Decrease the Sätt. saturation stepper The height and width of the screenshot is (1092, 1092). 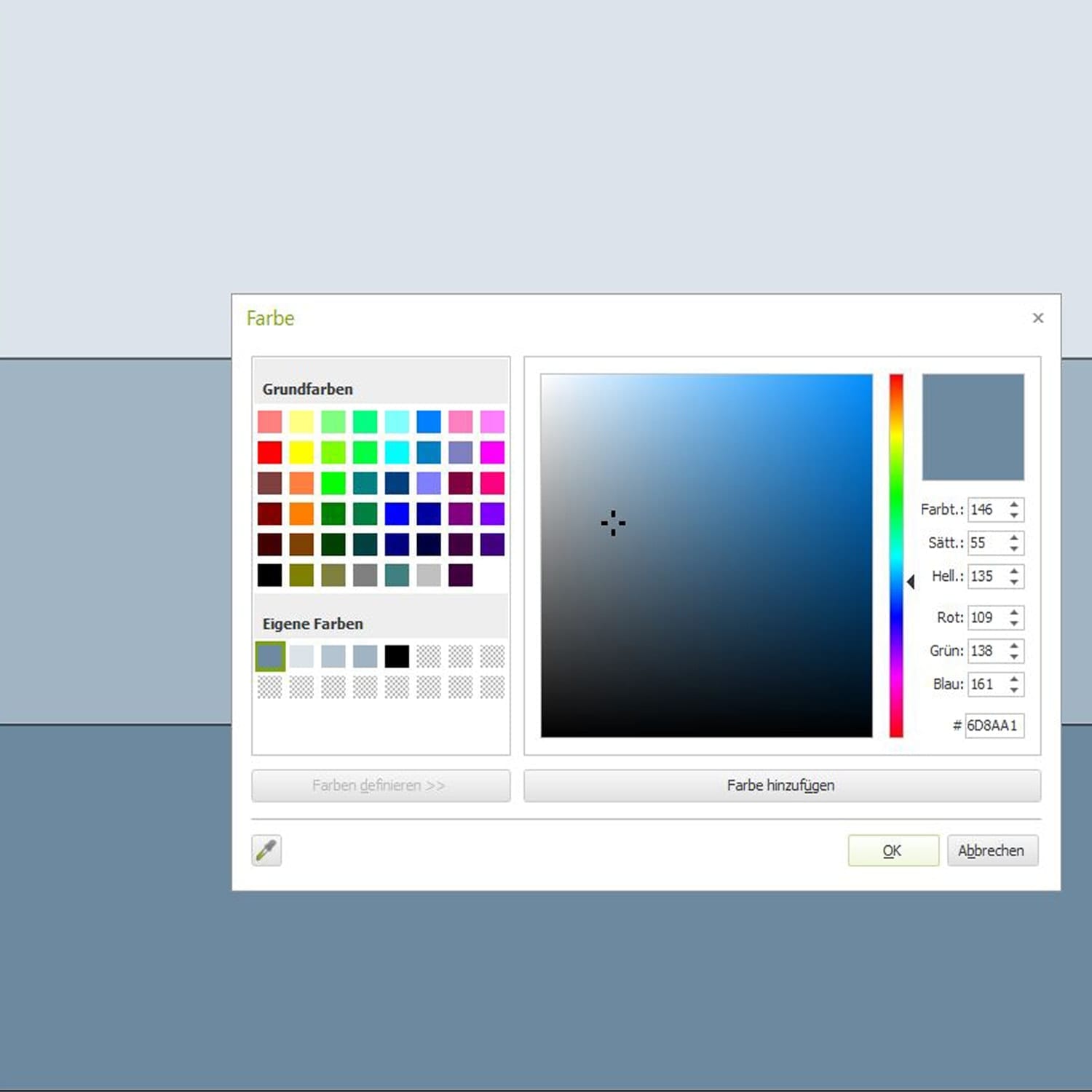pyautogui.click(x=1014, y=548)
